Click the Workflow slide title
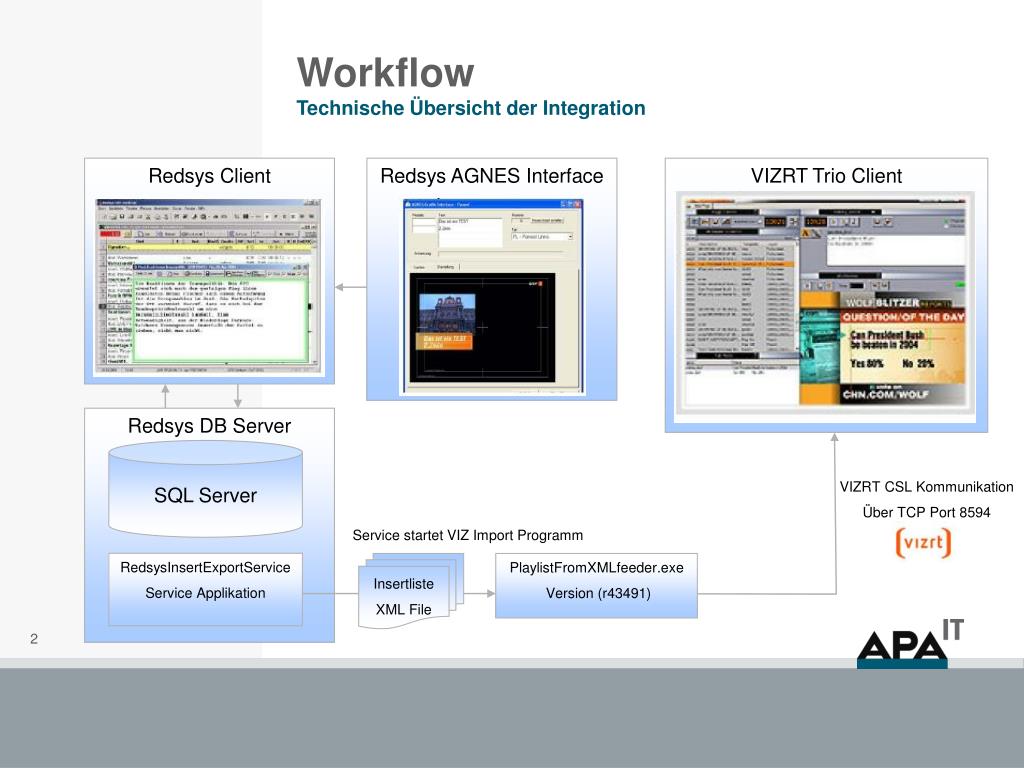Screen dimensions: 1024x768 coord(385,73)
